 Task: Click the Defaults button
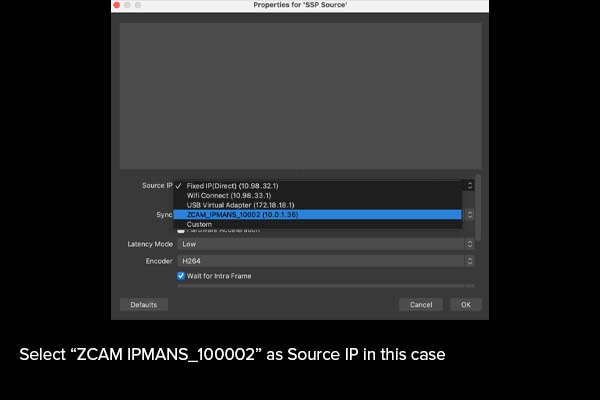[143, 304]
